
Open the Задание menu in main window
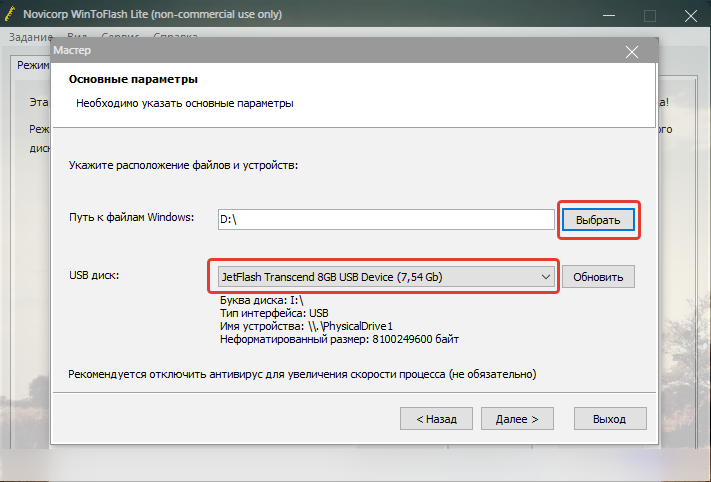tap(31, 37)
